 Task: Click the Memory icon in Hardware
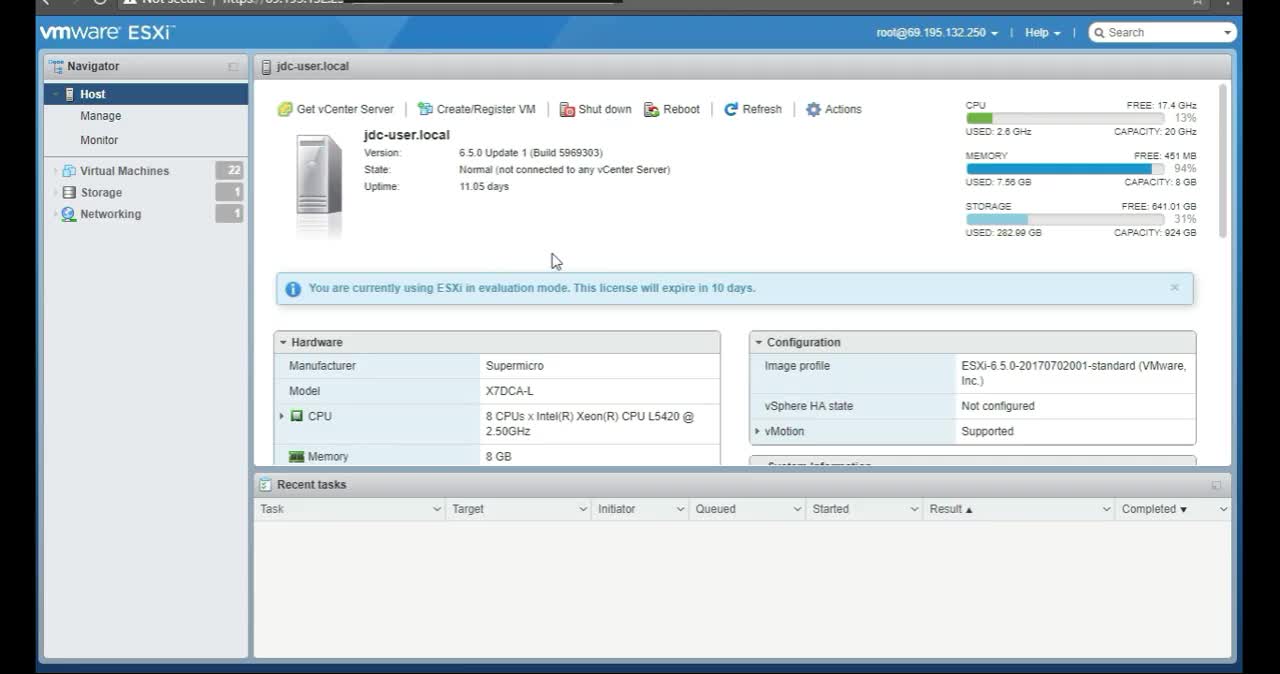(x=296, y=456)
